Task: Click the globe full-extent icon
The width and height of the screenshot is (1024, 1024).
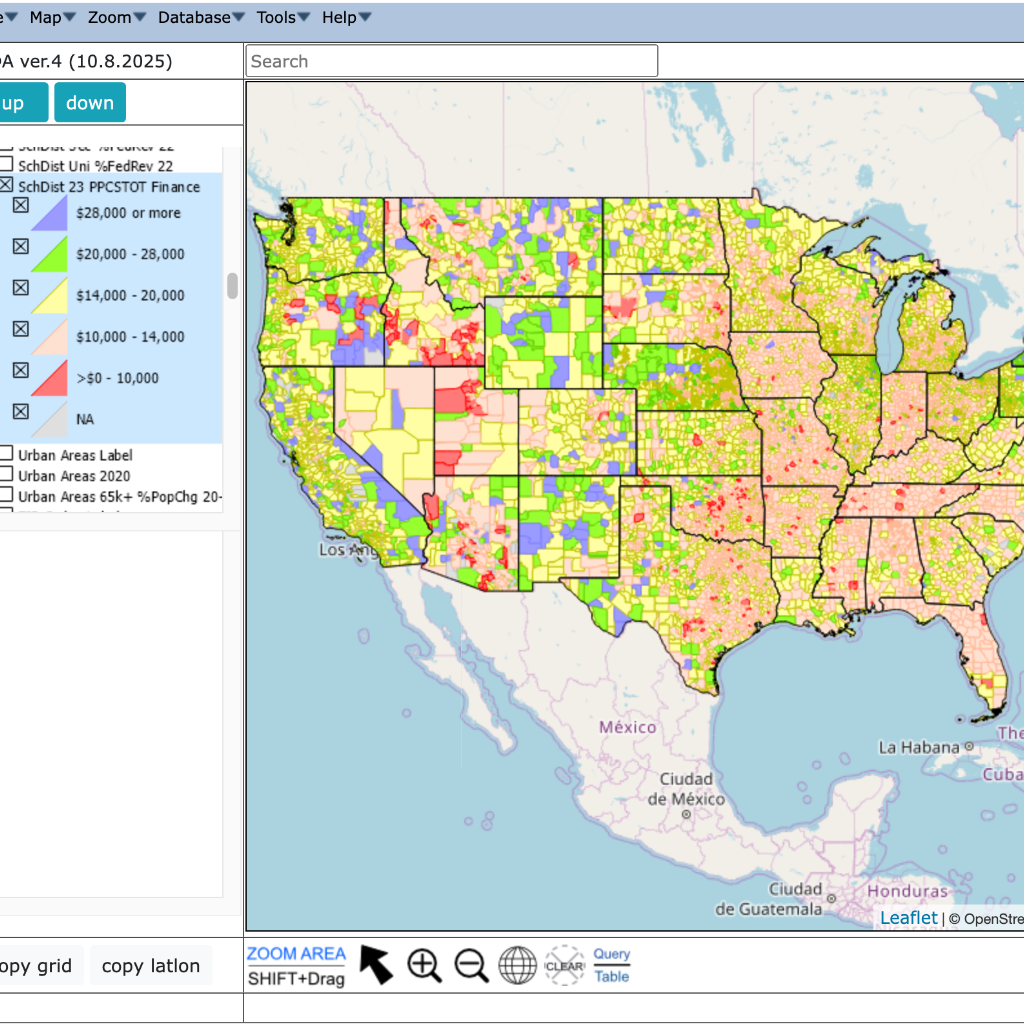Action: tap(518, 965)
